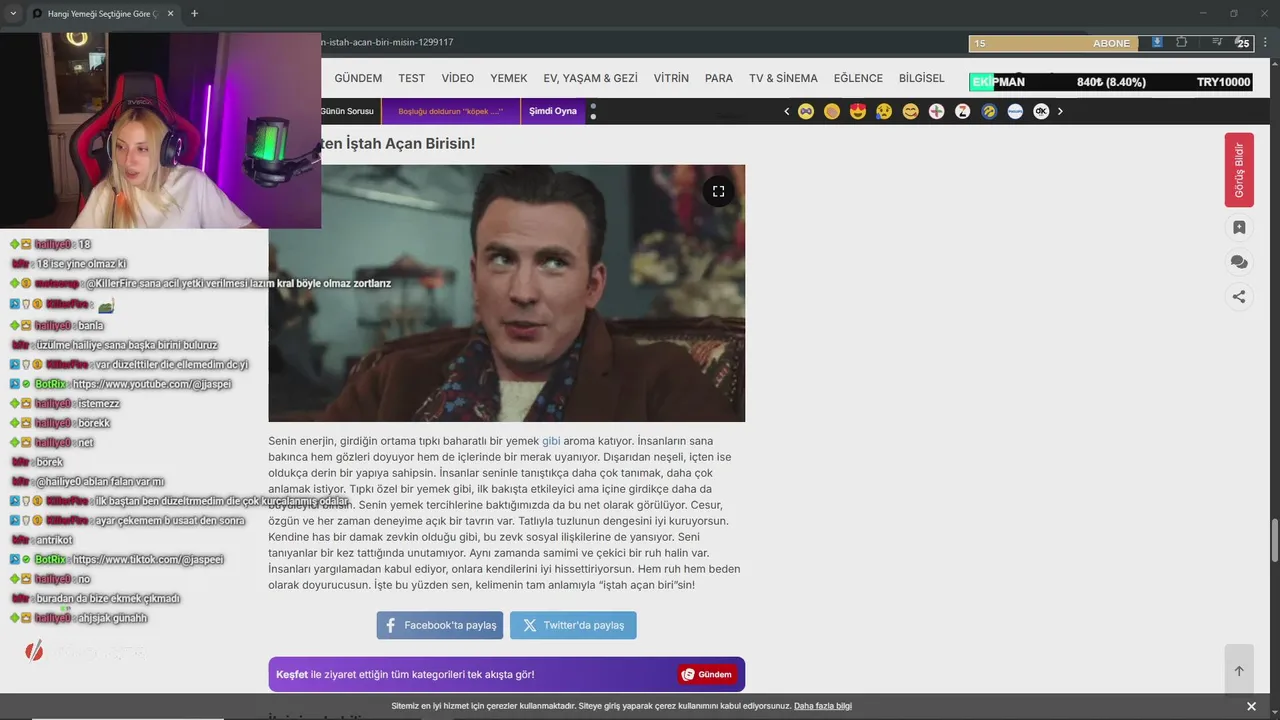Click the red-green plus brand icon

point(937,111)
